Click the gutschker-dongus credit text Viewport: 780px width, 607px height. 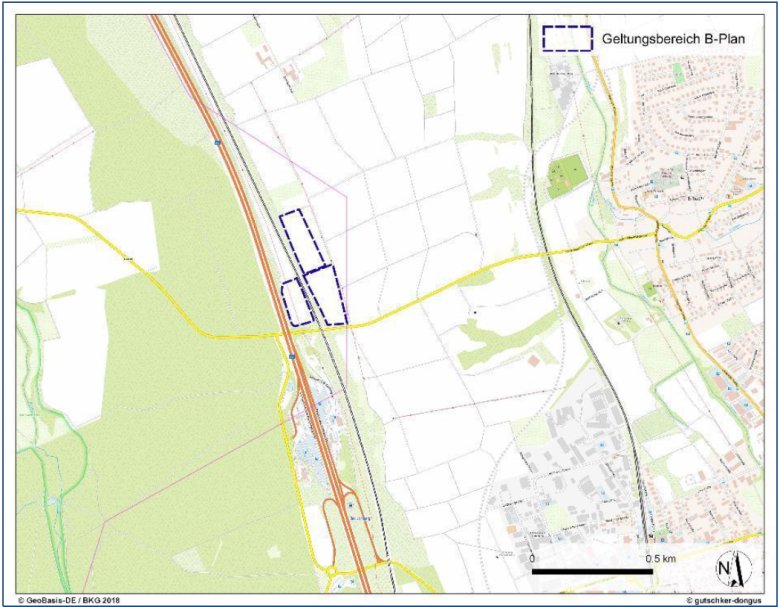point(727,599)
